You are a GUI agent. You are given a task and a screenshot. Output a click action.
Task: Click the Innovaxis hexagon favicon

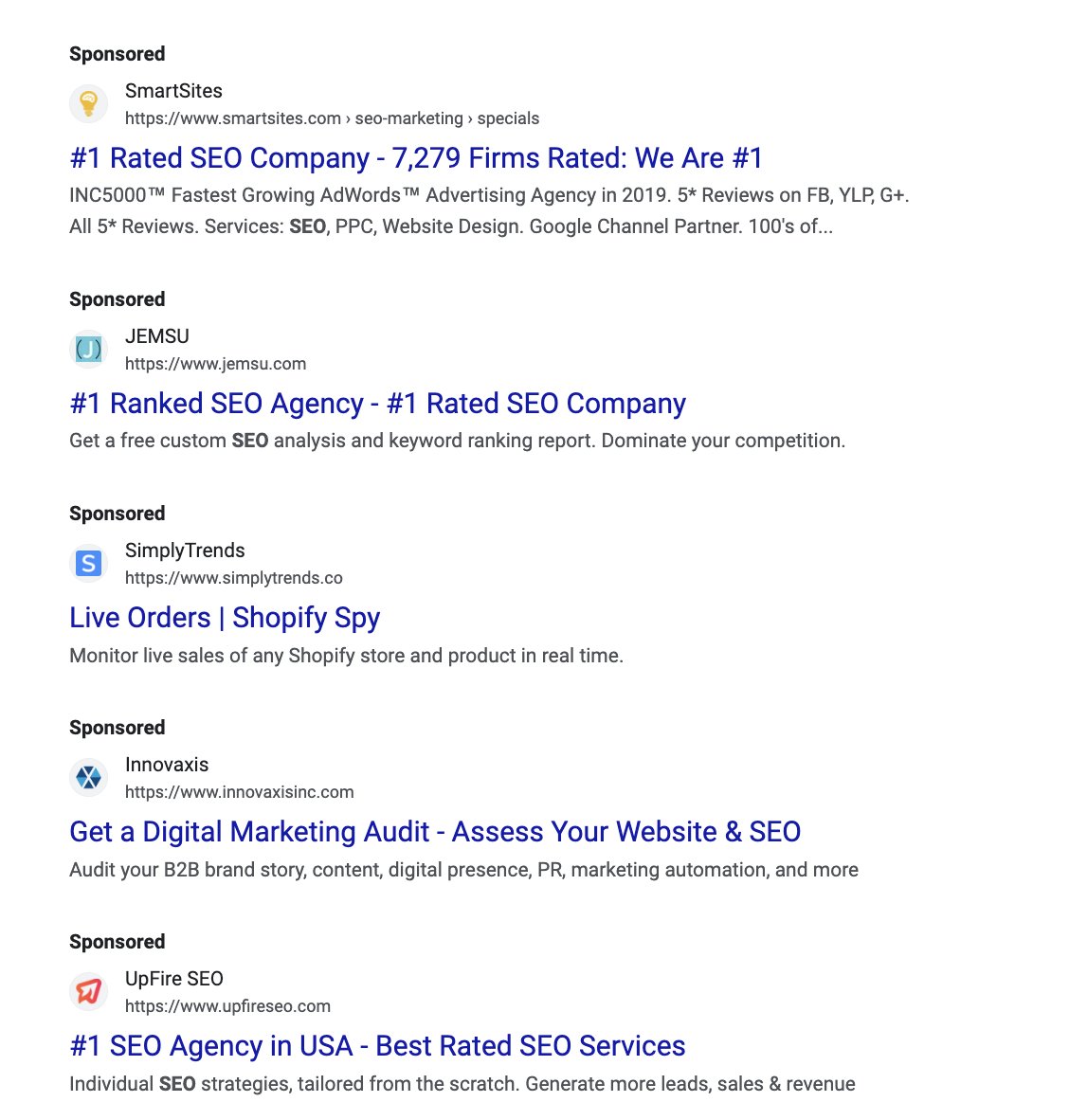point(88,777)
